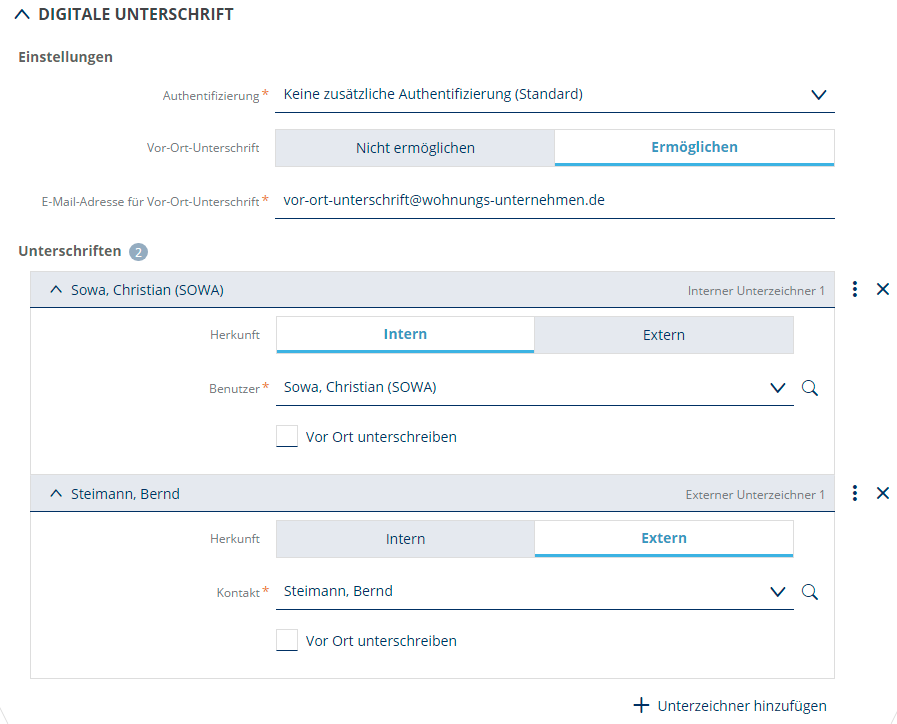Collapse the Digitale Unterschrift section
Image resolution: width=897 pixels, height=724 pixels.
(22, 15)
